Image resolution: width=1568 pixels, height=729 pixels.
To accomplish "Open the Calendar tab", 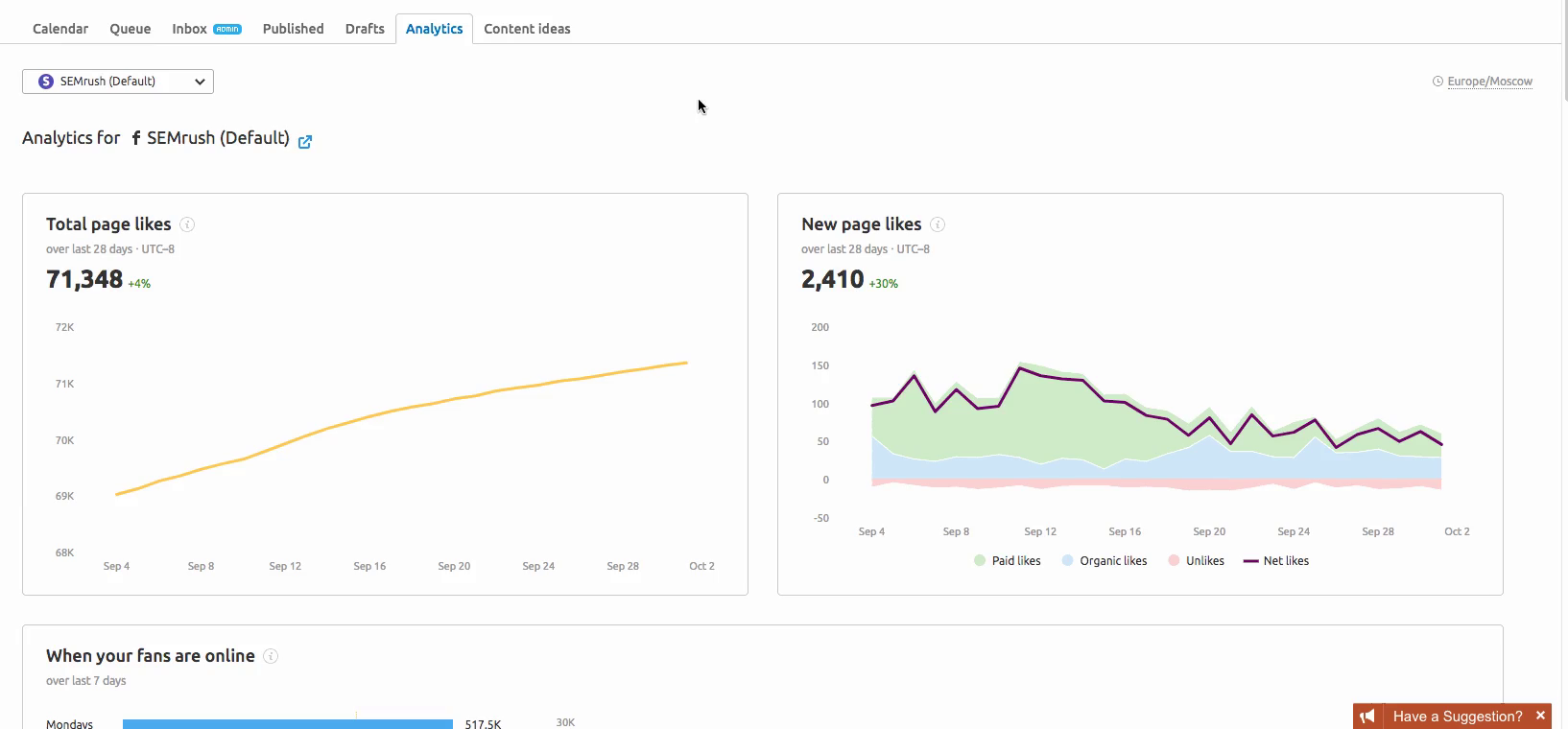I will pyautogui.click(x=60, y=29).
